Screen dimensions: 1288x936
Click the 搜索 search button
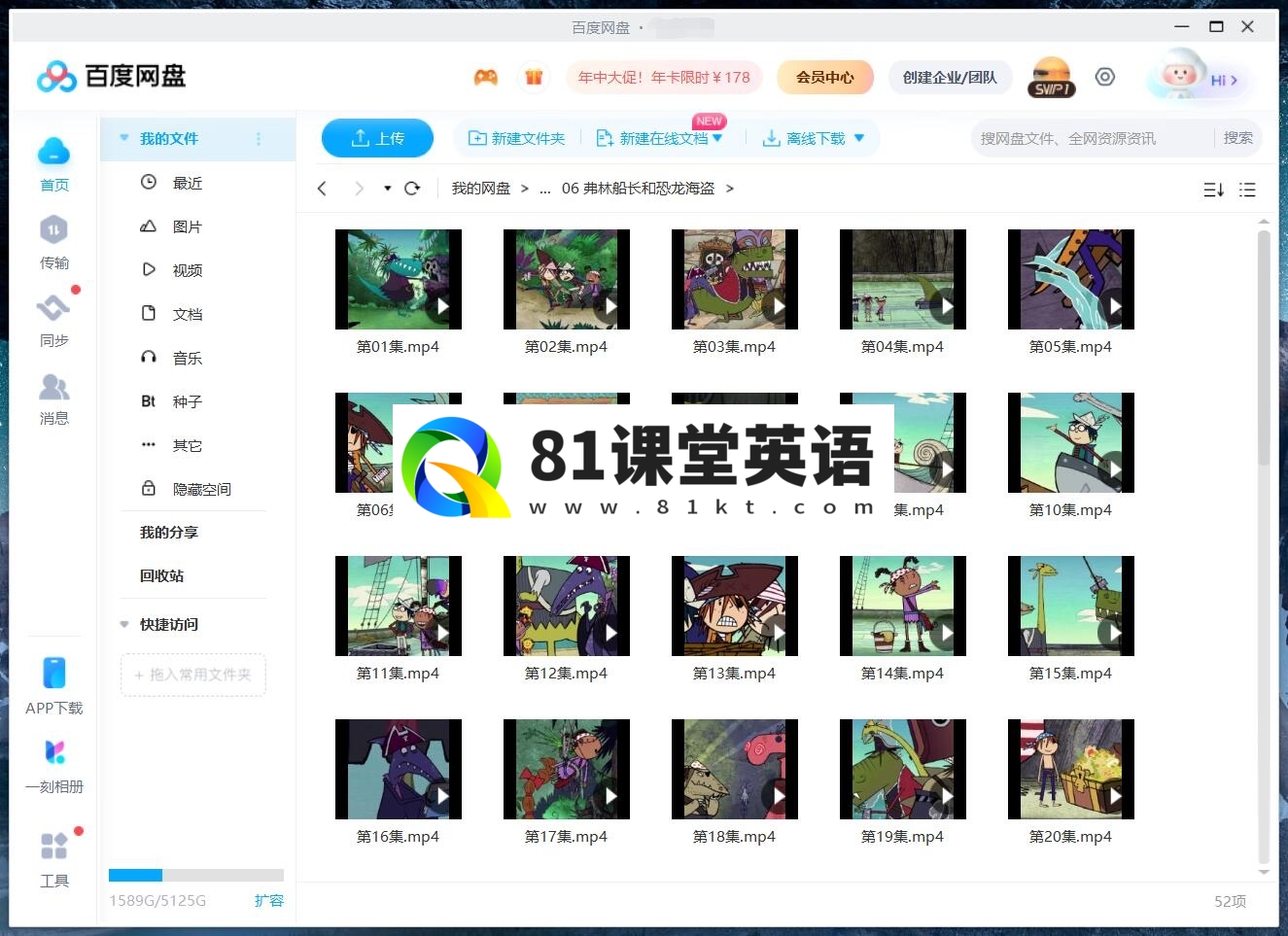click(1237, 138)
